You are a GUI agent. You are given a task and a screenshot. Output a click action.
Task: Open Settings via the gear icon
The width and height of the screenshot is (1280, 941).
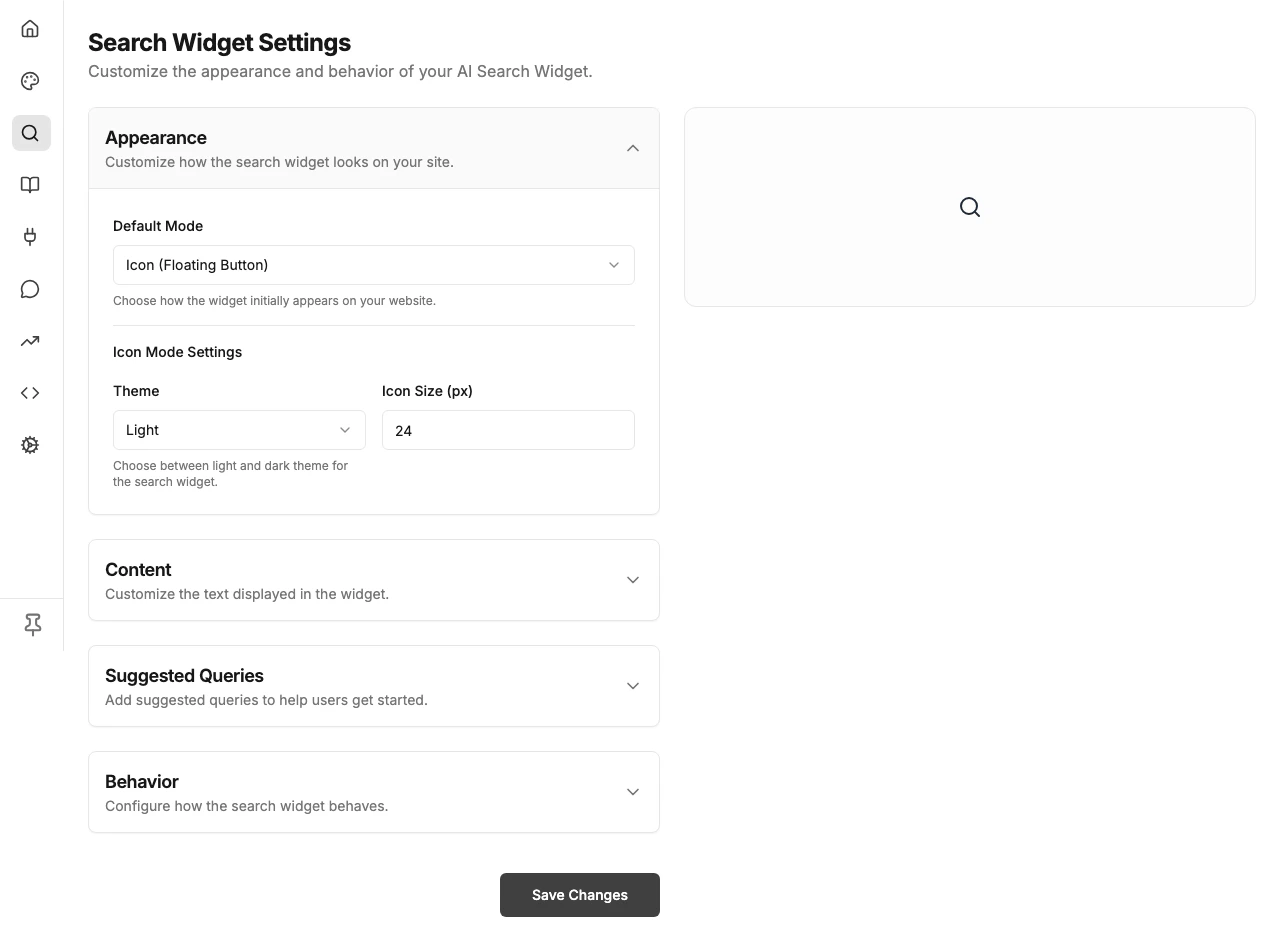tap(29, 444)
